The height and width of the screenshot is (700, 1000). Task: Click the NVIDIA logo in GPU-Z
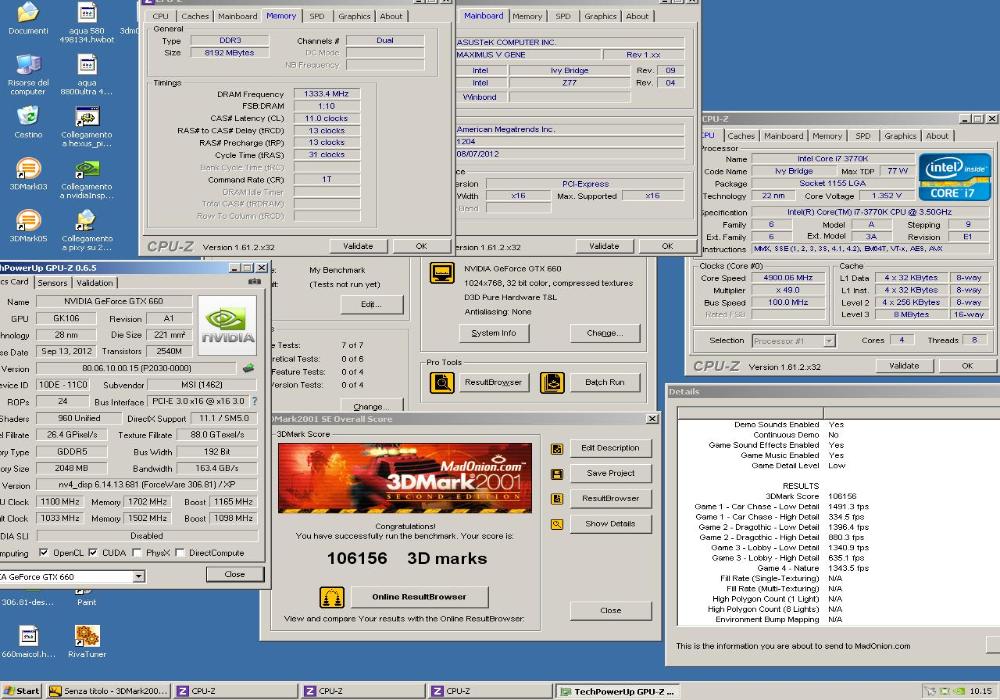(228, 325)
